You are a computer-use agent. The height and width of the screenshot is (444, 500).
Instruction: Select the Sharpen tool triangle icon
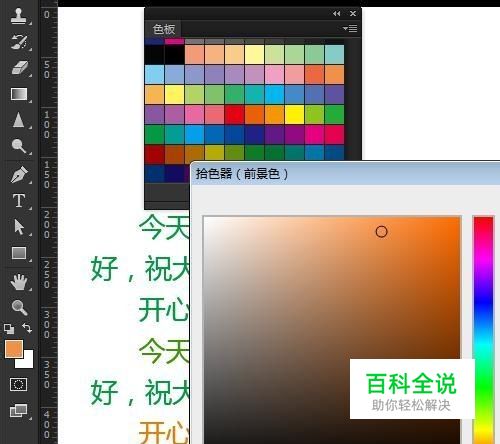click(x=18, y=120)
